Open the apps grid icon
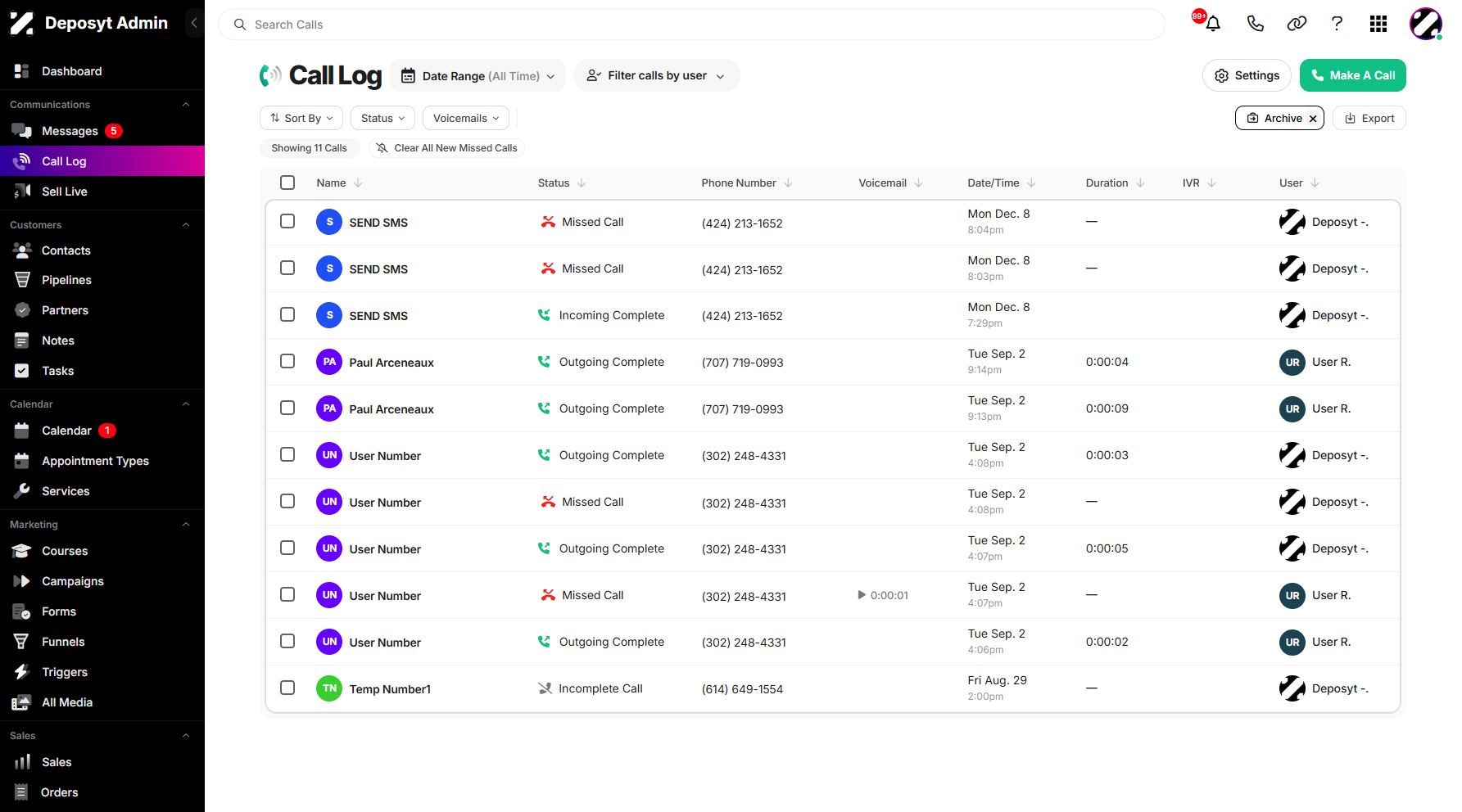 click(1378, 24)
